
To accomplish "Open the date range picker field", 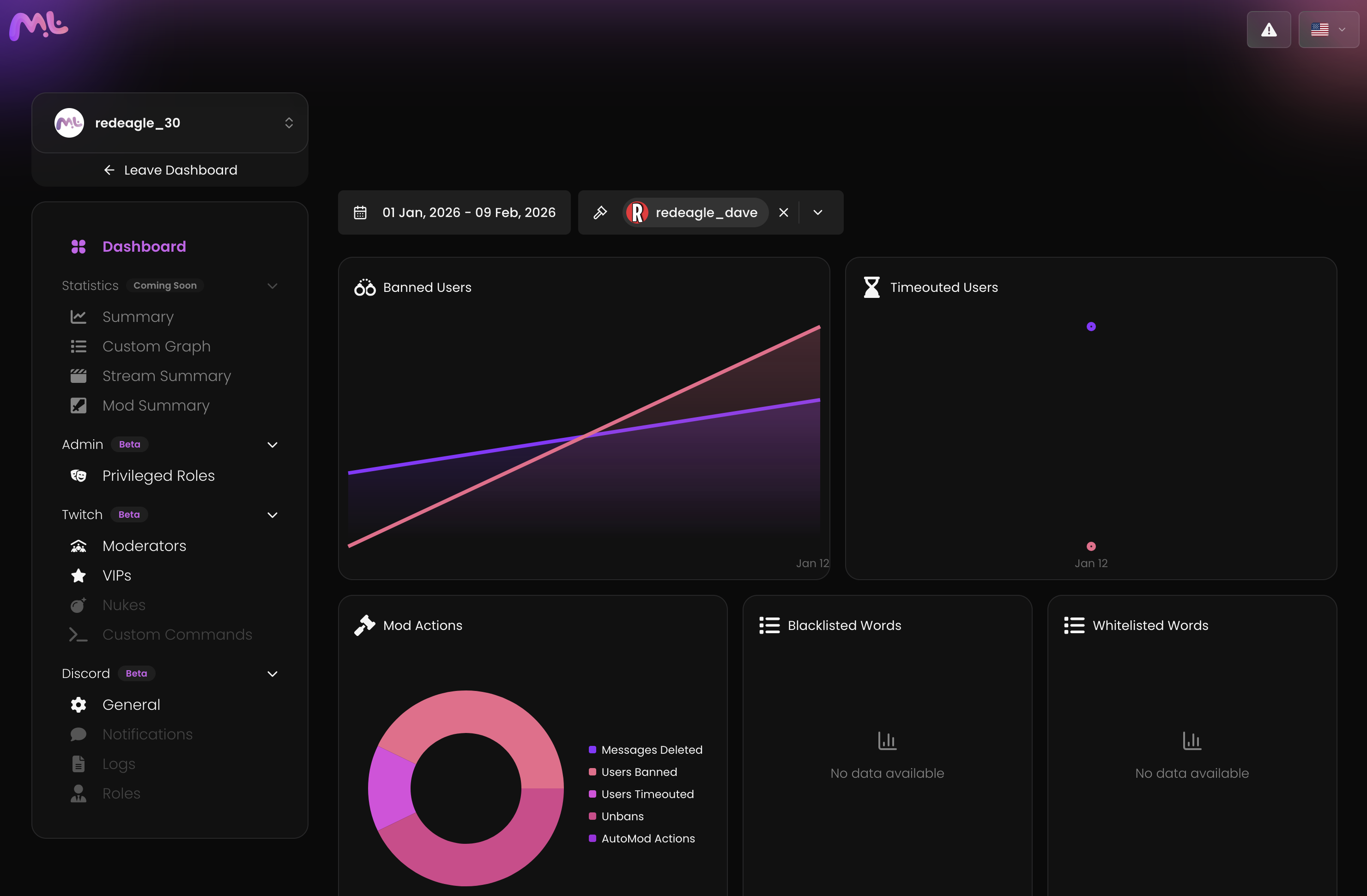I will click(x=468, y=212).
